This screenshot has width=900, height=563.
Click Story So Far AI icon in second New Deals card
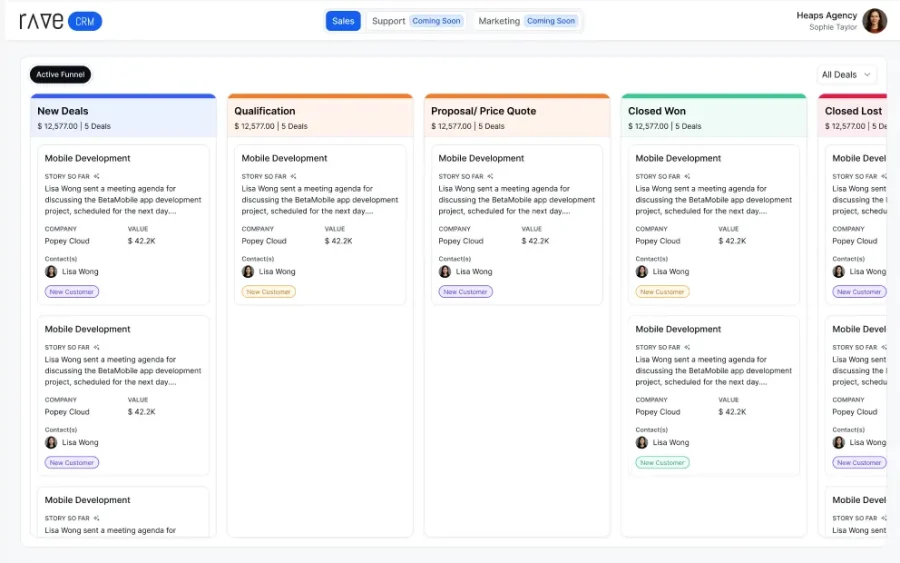[96, 347]
